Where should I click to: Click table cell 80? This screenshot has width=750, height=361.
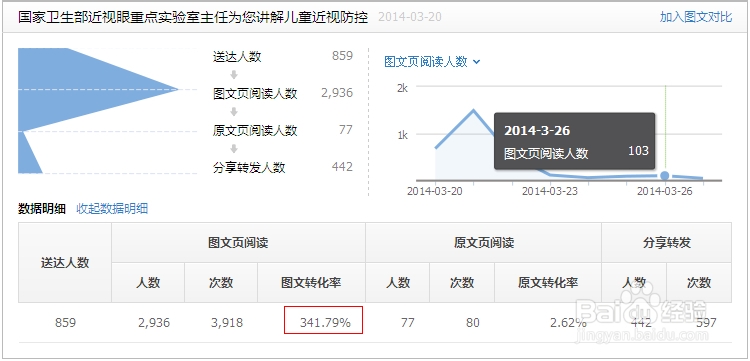pyautogui.click(x=473, y=323)
